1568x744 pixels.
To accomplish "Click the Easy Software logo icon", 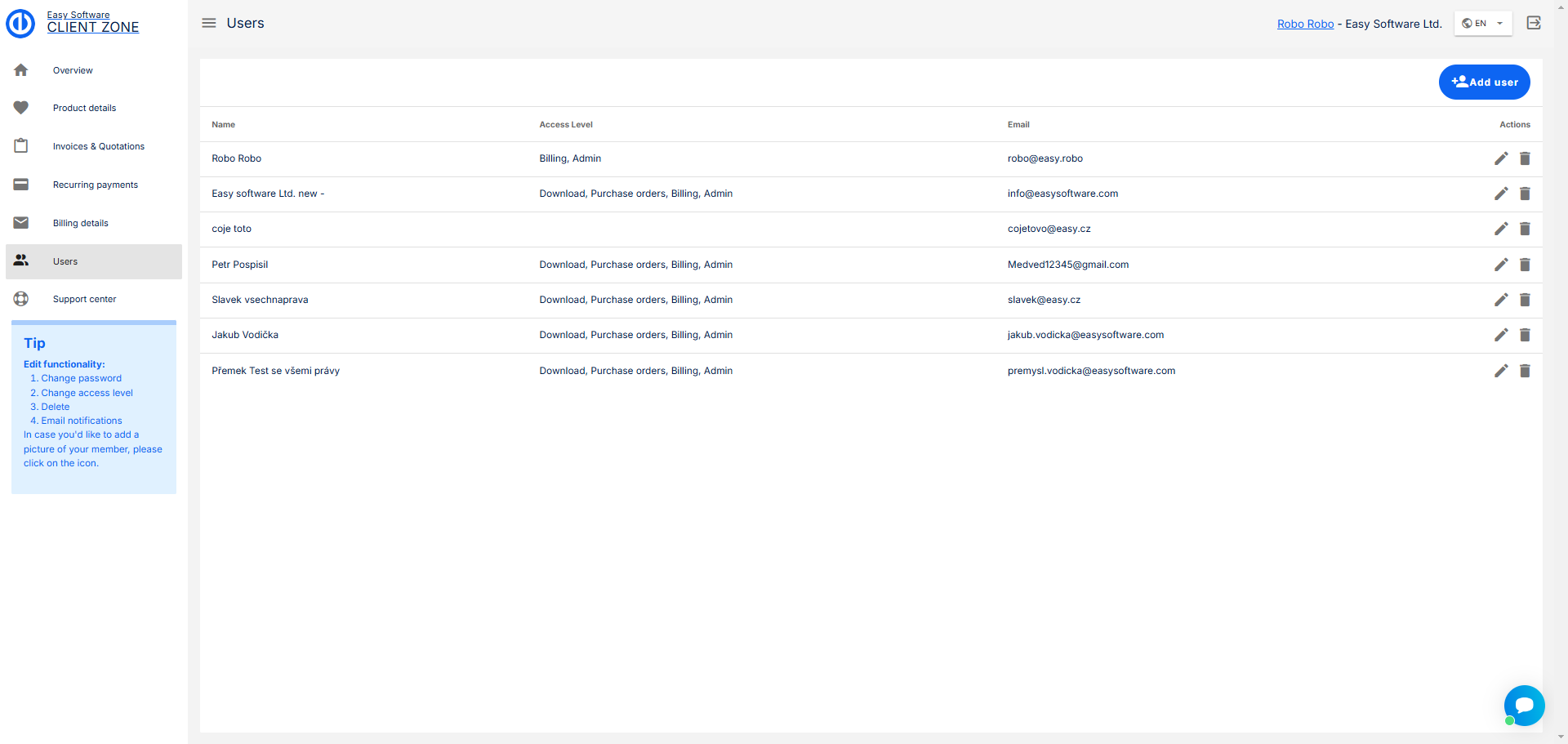I will 21,23.
